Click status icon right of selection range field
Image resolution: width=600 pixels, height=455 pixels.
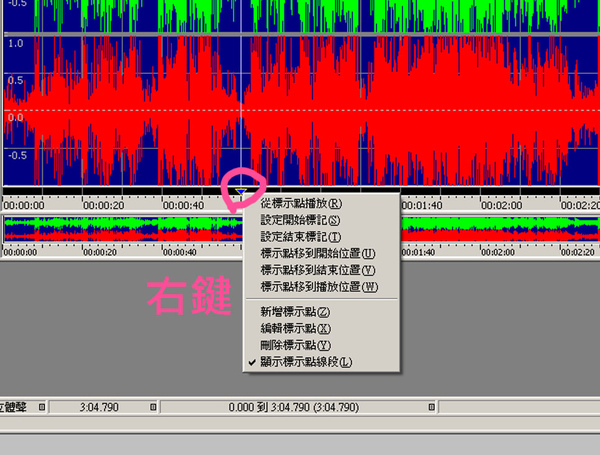click(x=431, y=407)
